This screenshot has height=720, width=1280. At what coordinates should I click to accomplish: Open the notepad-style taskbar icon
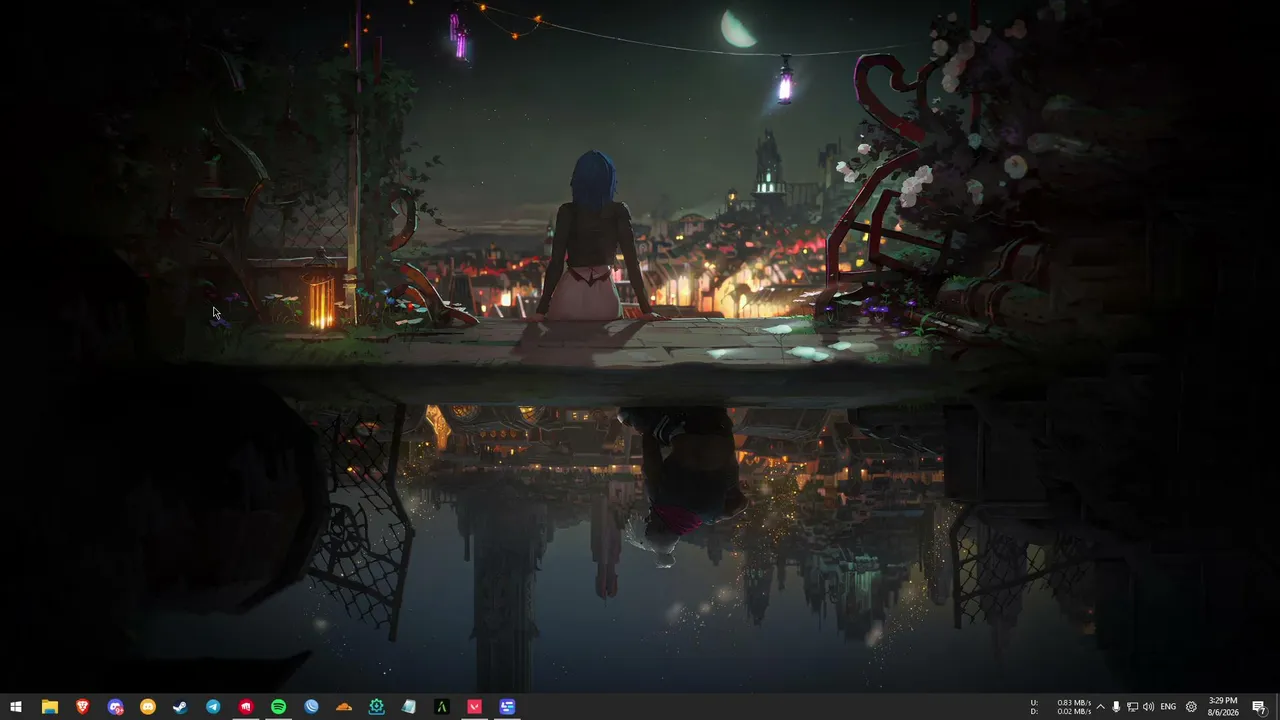coord(409,707)
